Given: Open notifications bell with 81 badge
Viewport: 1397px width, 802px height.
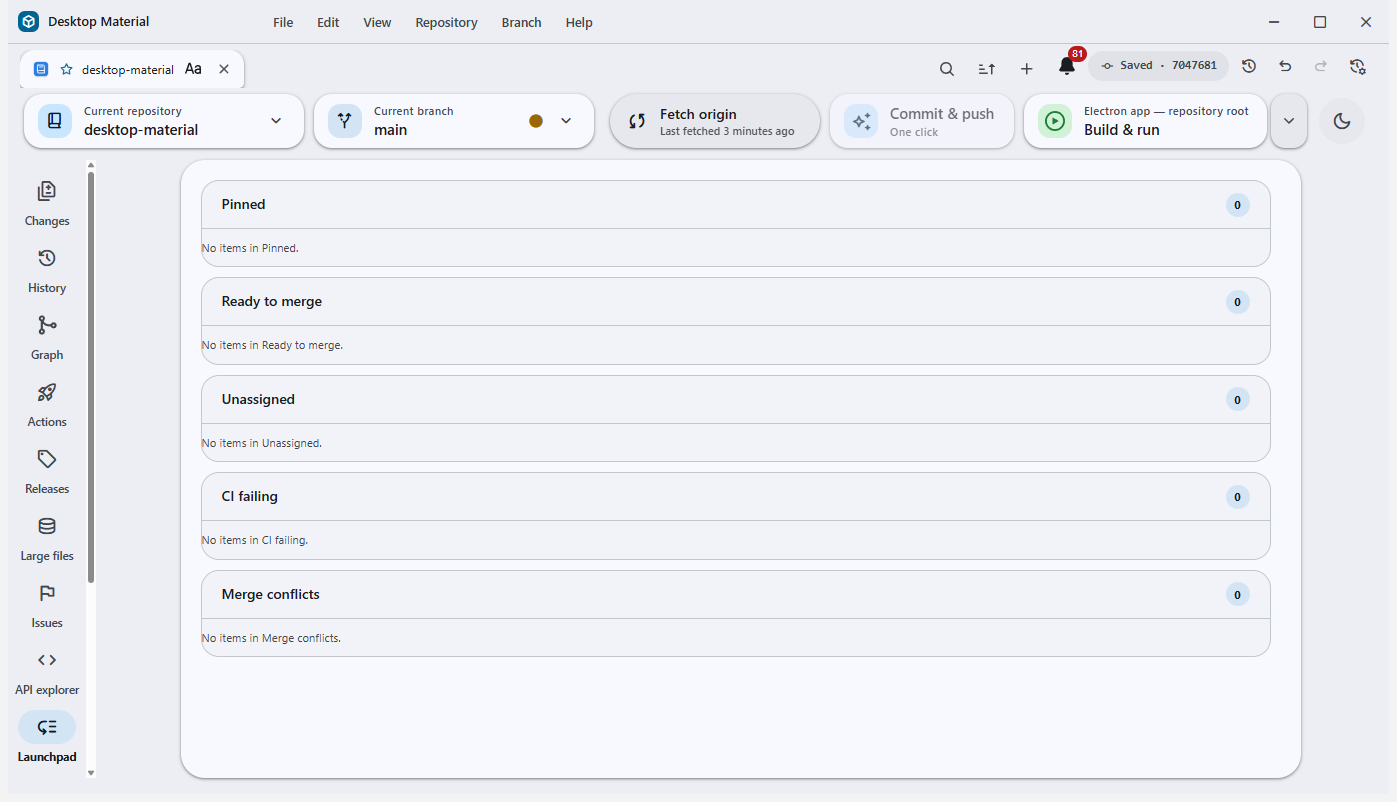Looking at the screenshot, I should pyautogui.click(x=1067, y=67).
